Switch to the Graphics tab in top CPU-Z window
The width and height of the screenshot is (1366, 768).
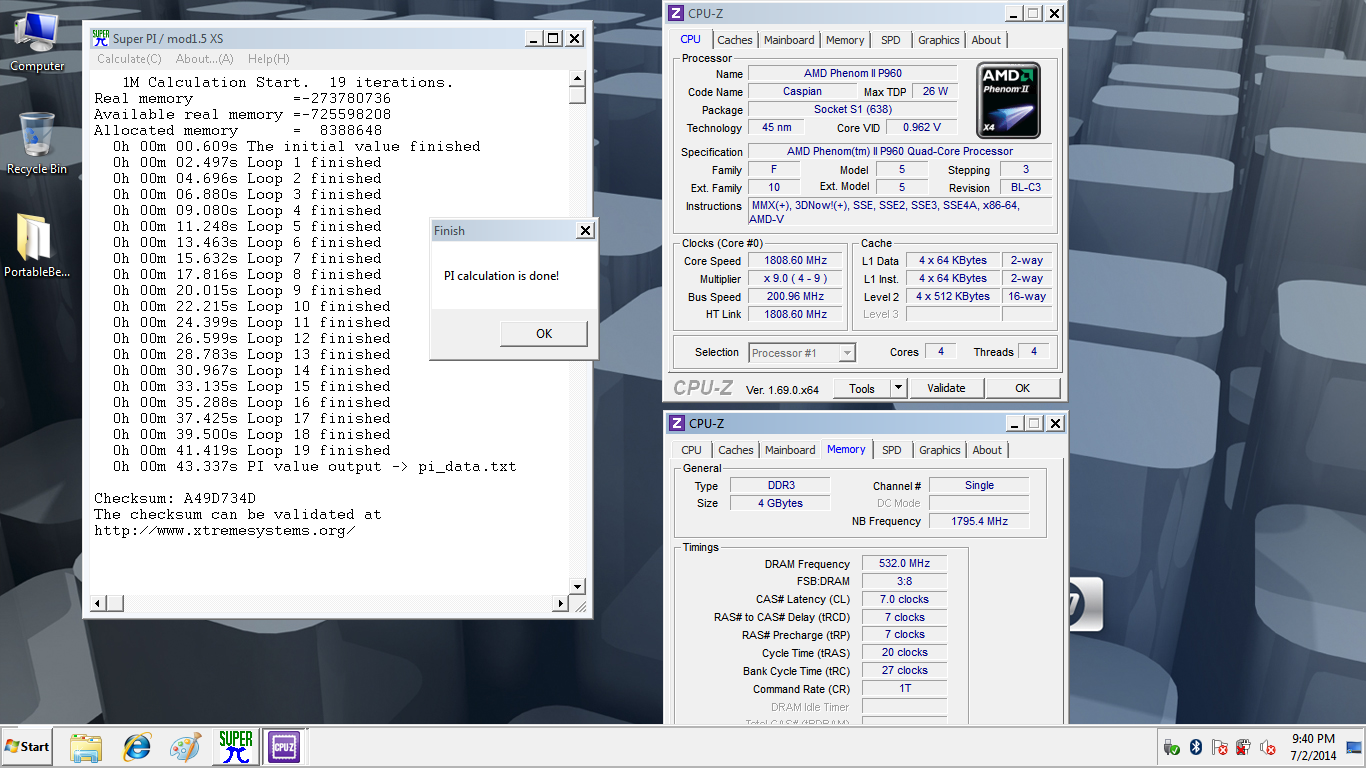[939, 40]
